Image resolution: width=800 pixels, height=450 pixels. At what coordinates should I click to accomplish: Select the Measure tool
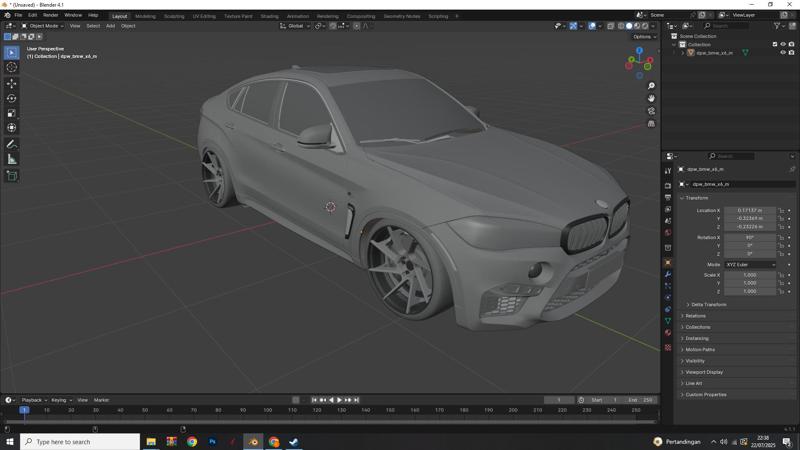pos(11,159)
